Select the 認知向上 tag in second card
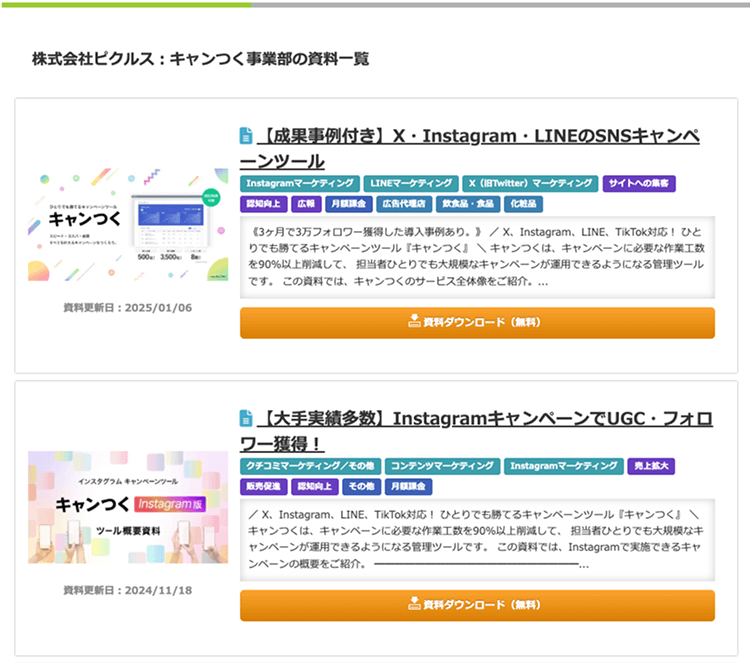 click(315, 487)
